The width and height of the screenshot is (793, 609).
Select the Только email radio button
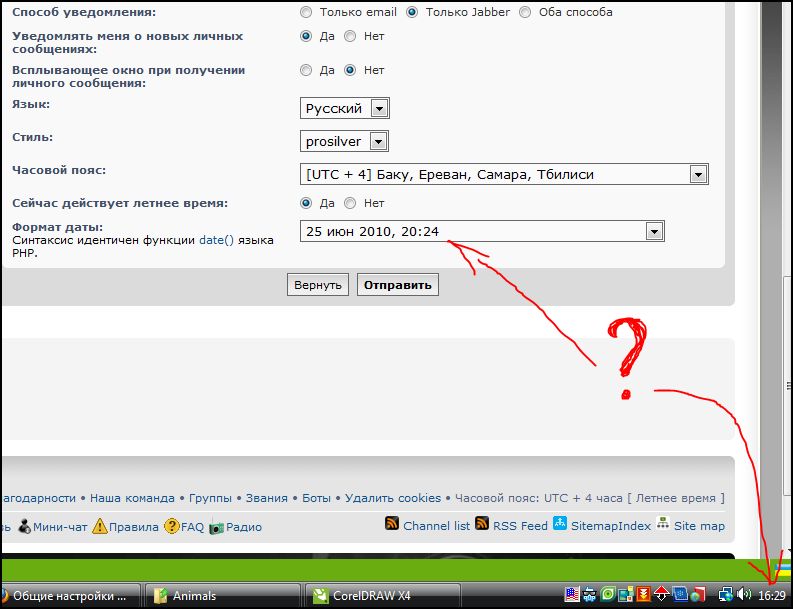[x=307, y=12]
